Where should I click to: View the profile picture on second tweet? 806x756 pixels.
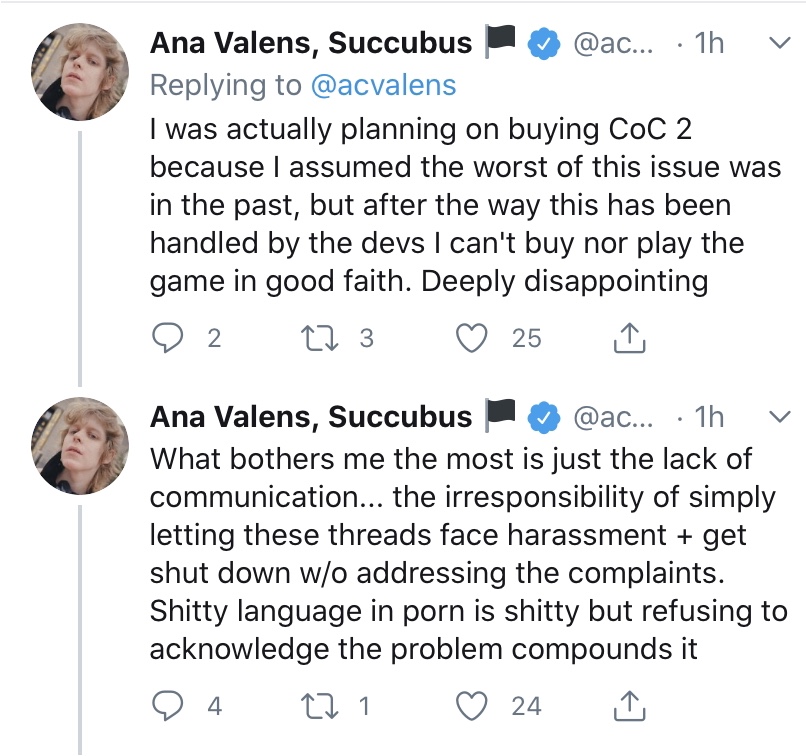click(x=78, y=445)
